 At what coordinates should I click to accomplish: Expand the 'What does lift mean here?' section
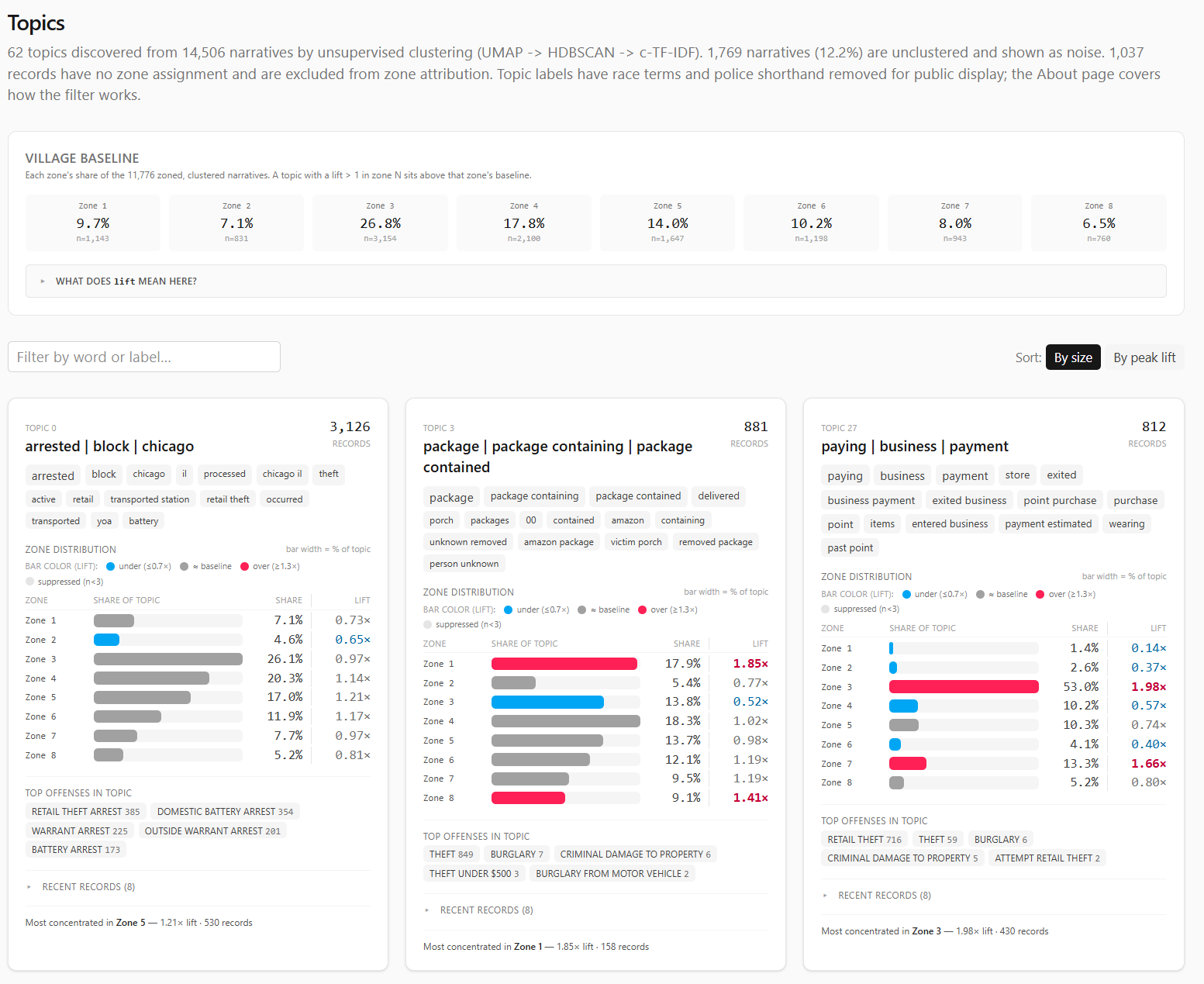tap(126, 281)
